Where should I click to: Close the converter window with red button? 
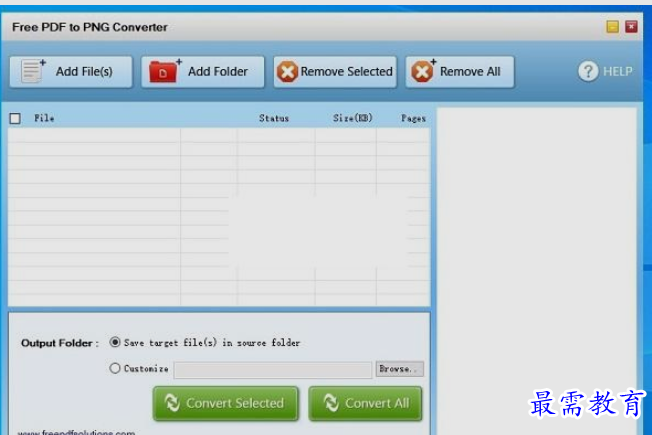click(631, 27)
